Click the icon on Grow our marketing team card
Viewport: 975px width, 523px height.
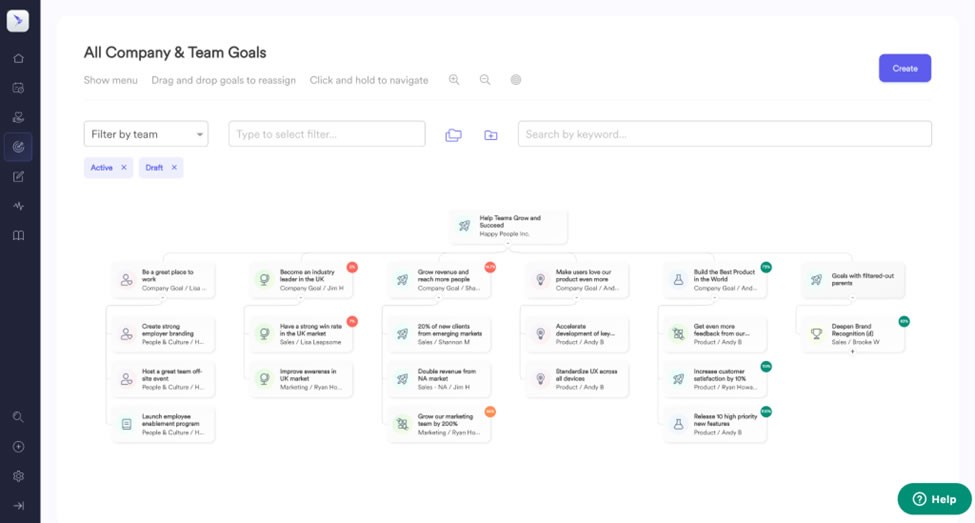[x=402, y=424]
